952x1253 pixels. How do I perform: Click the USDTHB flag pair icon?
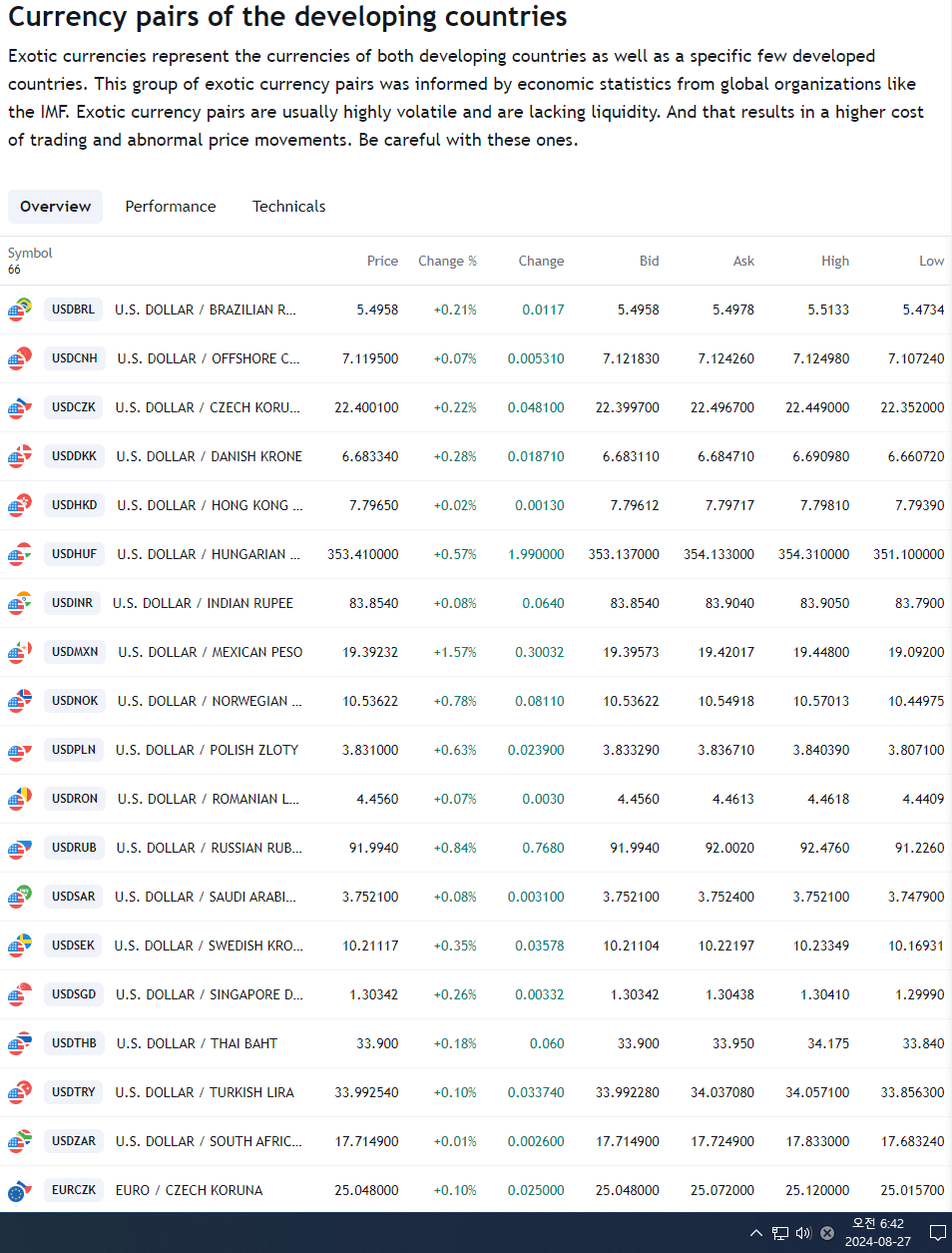tap(20, 1043)
